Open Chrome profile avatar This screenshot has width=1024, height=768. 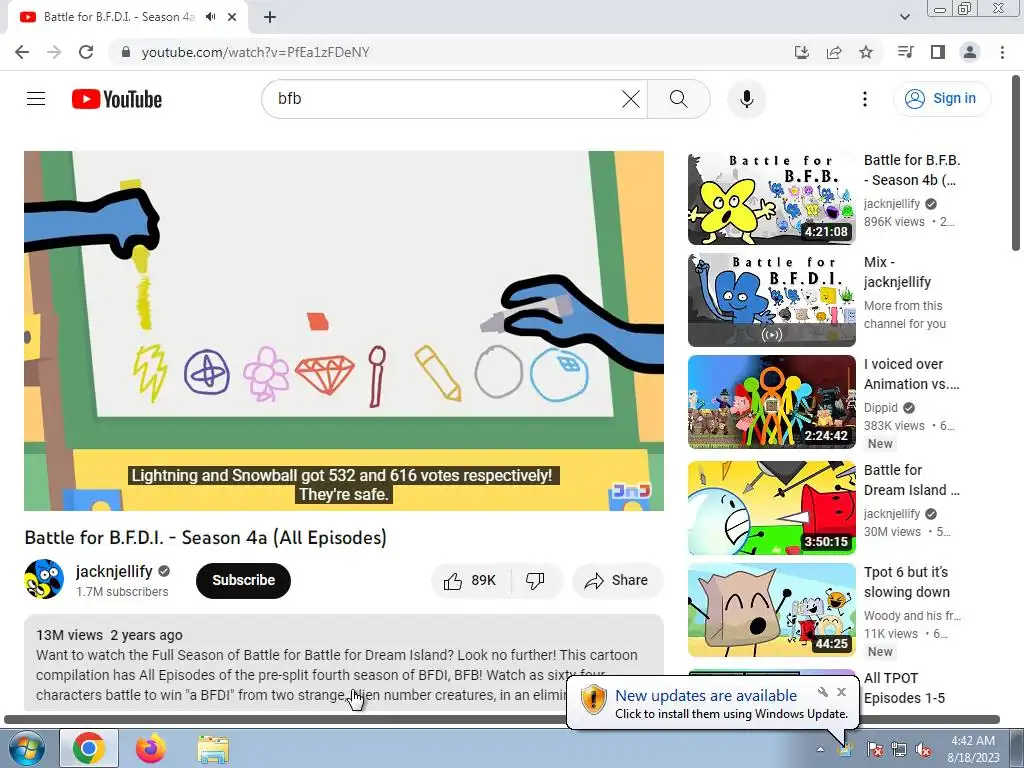[x=970, y=52]
